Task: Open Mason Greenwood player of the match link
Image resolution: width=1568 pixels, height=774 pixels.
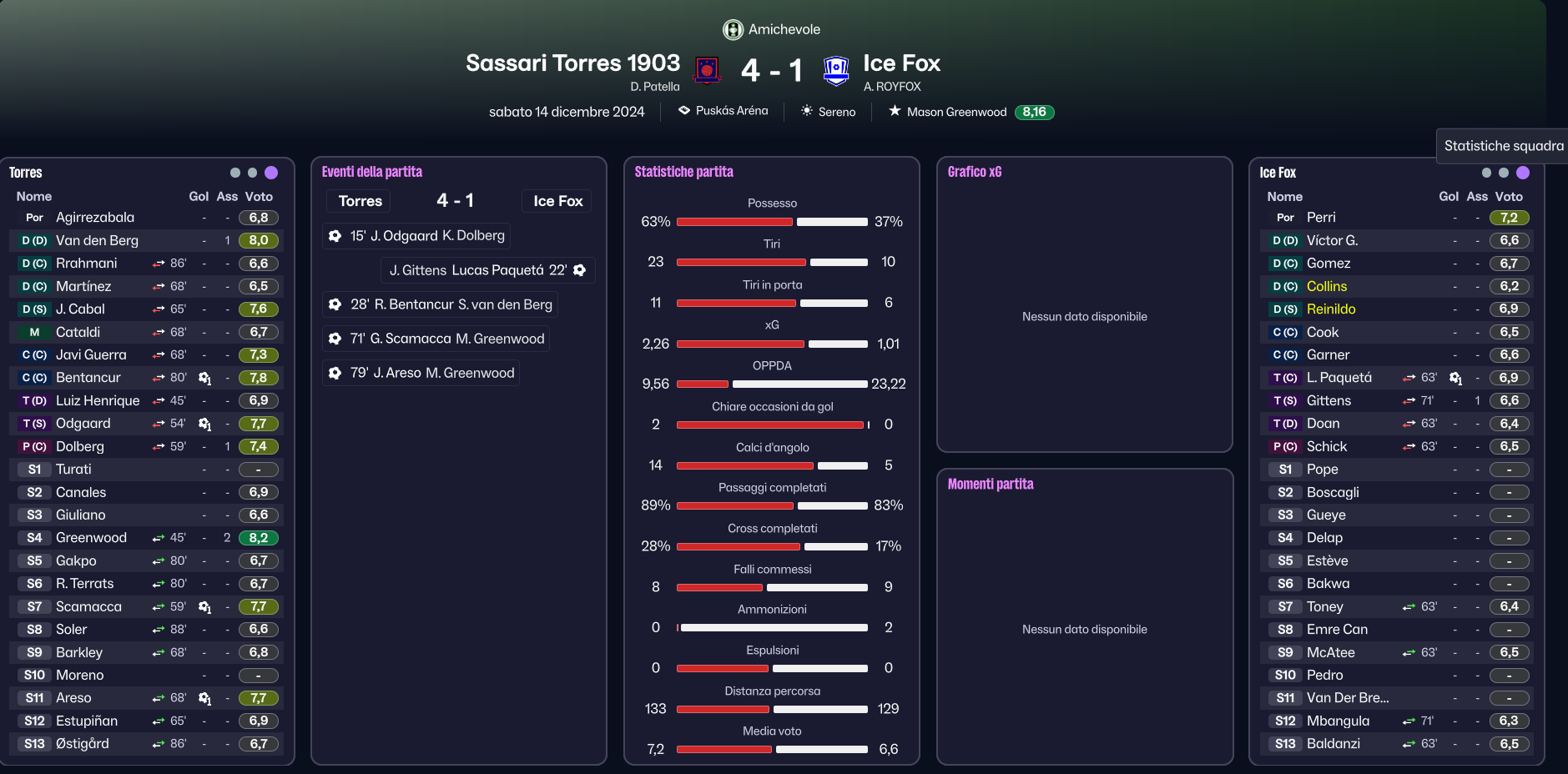Action: (956, 112)
